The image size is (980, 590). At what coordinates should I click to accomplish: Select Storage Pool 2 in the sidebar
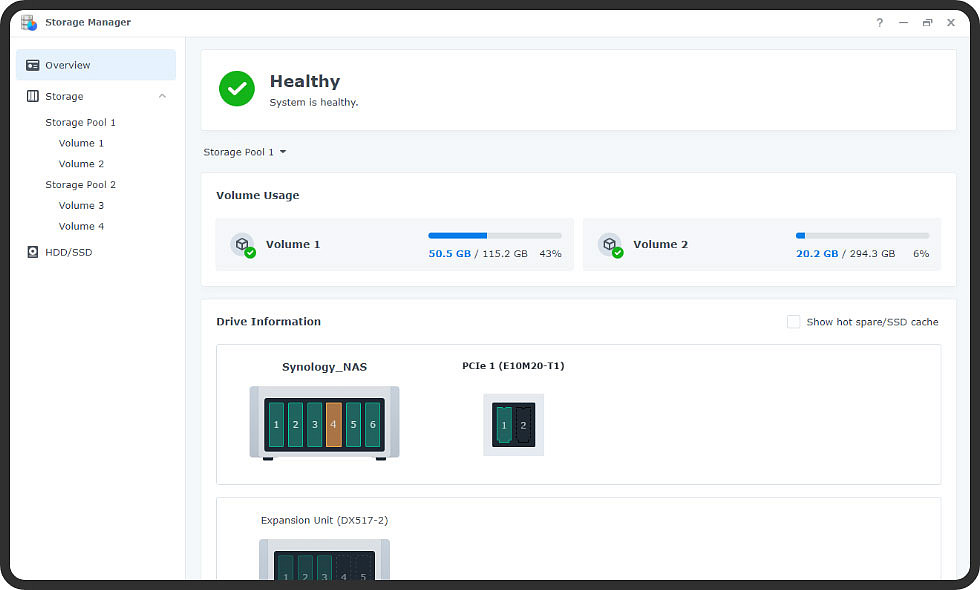tap(80, 184)
